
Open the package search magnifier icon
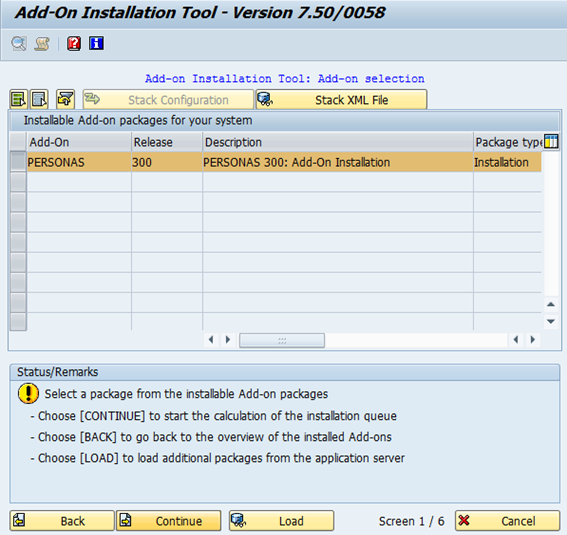click(x=19, y=44)
